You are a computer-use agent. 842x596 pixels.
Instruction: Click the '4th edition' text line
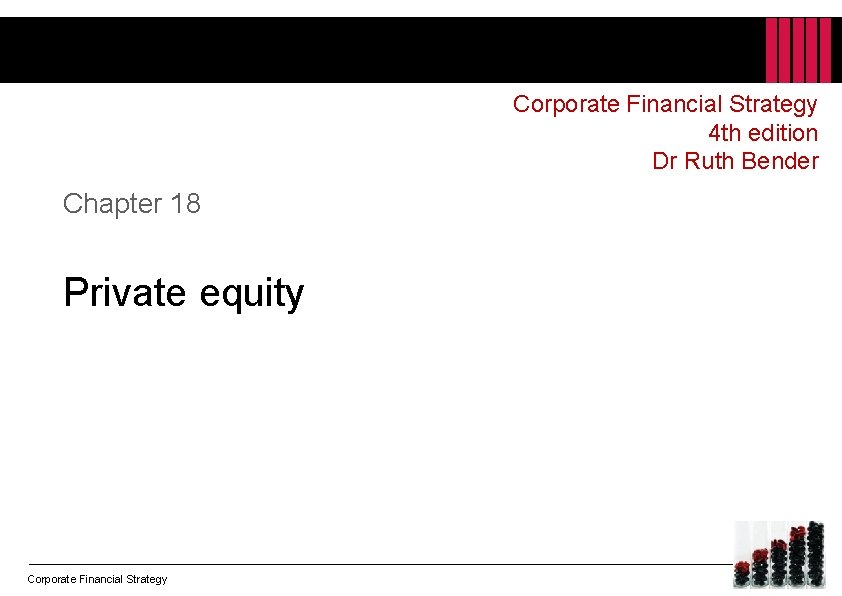pyautogui.click(x=763, y=133)
